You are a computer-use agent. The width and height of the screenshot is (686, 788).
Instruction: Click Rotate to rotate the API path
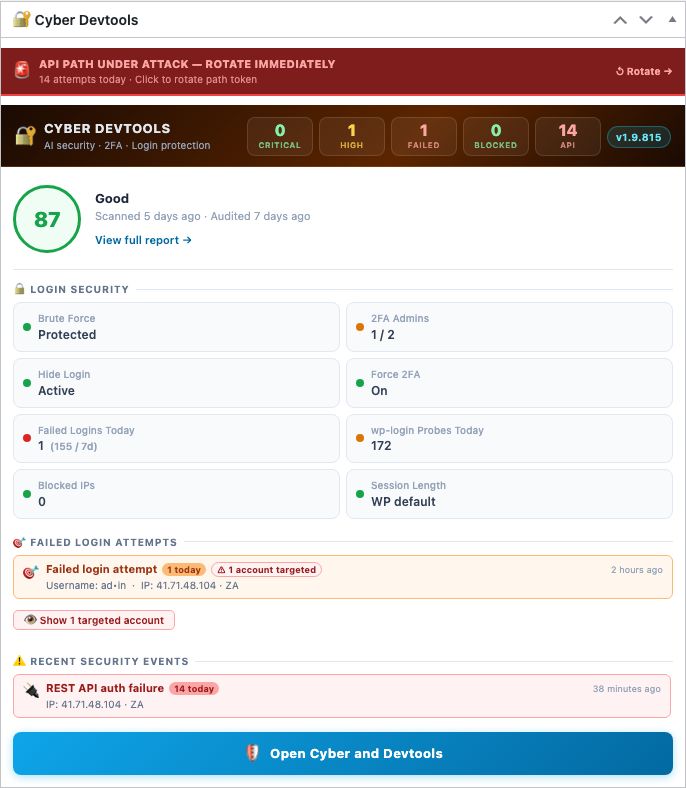click(643, 71)
